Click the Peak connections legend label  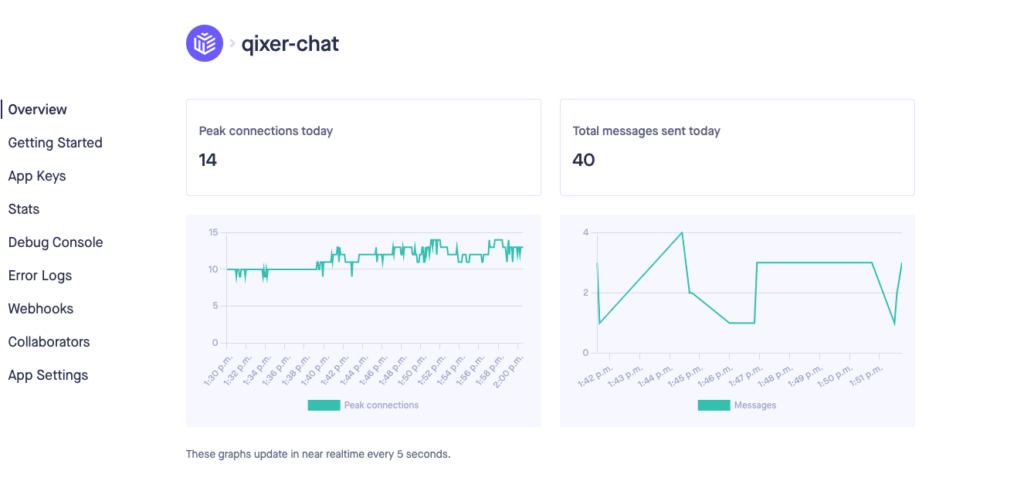coord(381,405)
